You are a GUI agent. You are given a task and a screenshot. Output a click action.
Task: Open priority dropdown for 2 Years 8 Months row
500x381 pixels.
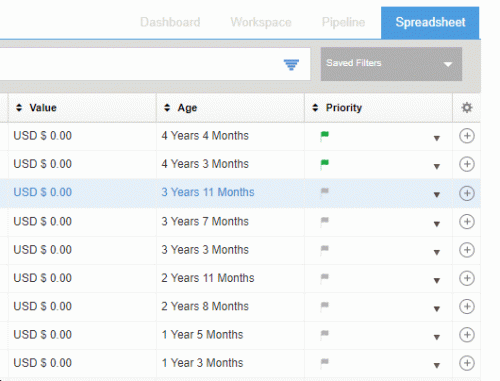[x=437, y=309]
